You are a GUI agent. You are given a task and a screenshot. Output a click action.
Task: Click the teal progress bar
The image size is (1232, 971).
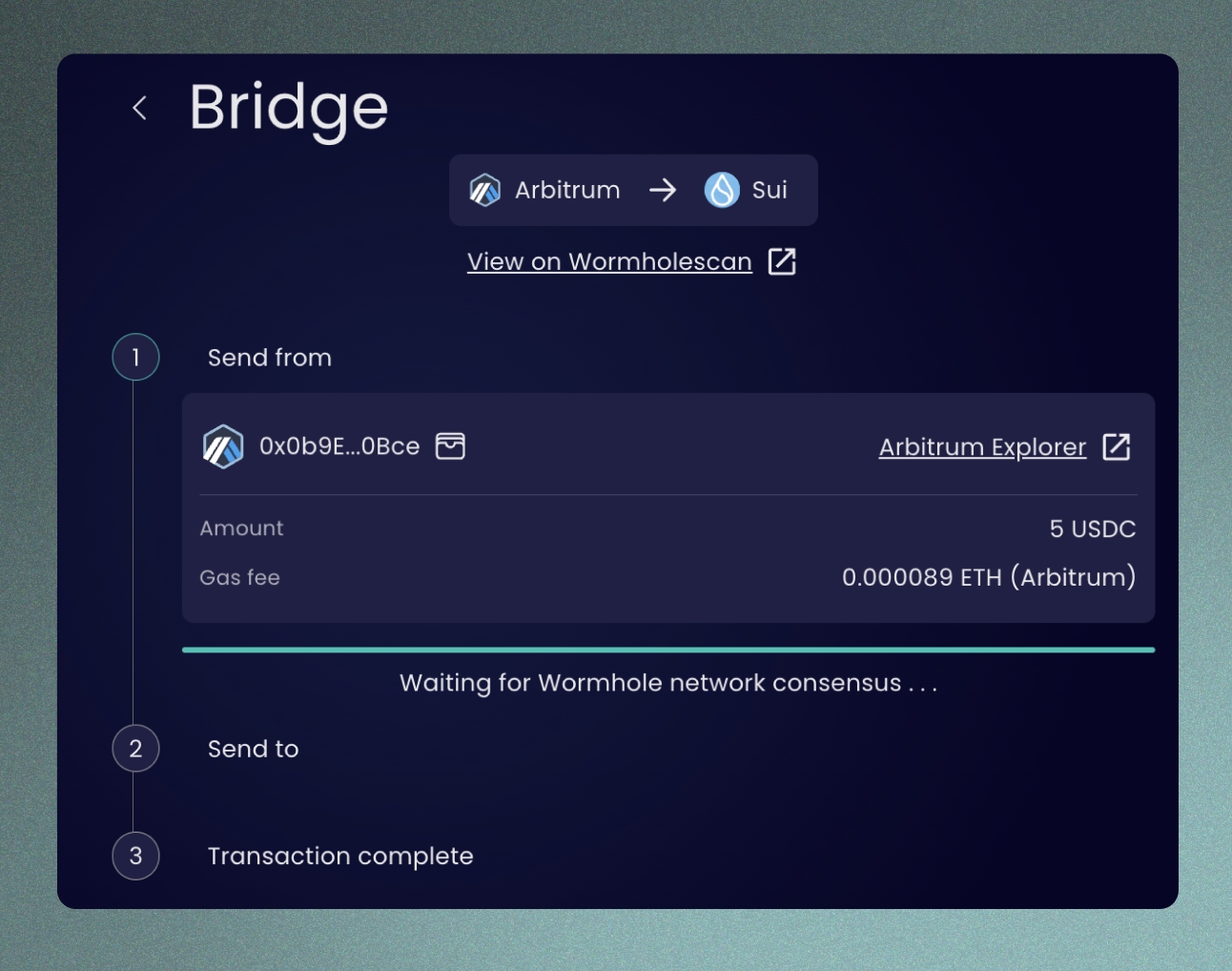click(x=667, y=650)
